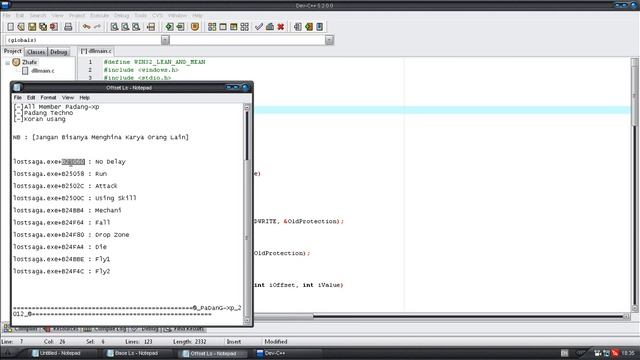Click the 'lostsaga.exe+B25058 : Run' line
Viewport: 640px width, 360px height.
pos(60,174)
